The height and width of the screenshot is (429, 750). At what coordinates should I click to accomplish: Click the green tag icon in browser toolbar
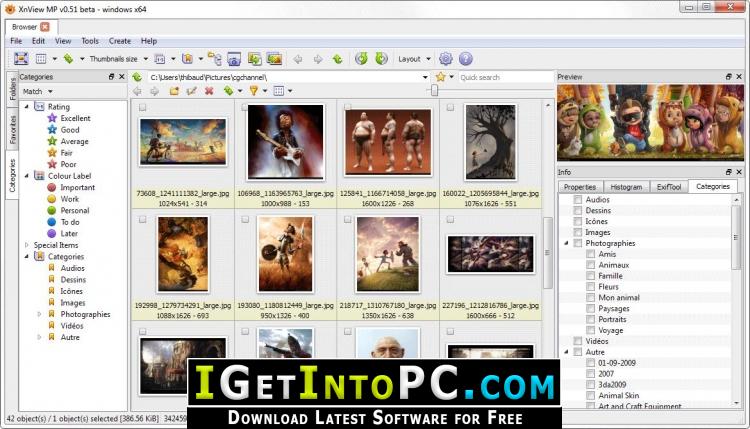point(229,91)
